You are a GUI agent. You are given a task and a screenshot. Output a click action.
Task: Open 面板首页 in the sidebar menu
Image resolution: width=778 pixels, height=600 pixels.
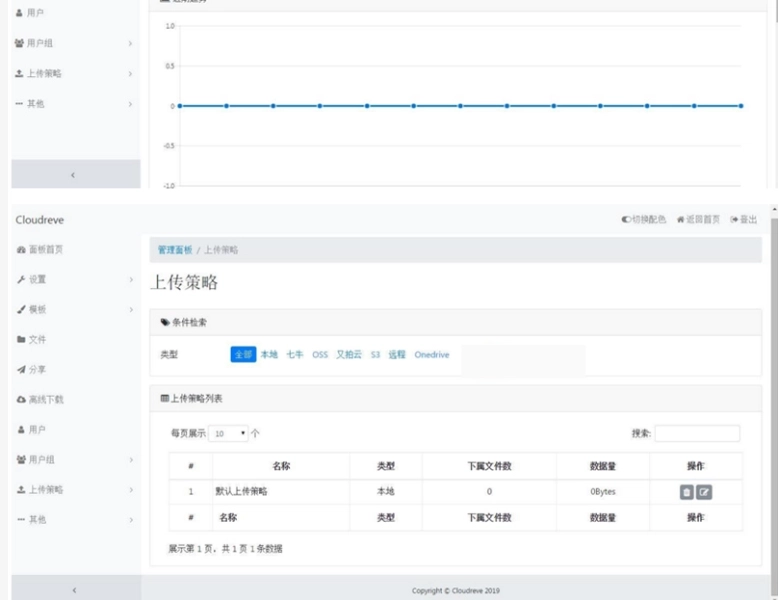[x=46, y=250]
